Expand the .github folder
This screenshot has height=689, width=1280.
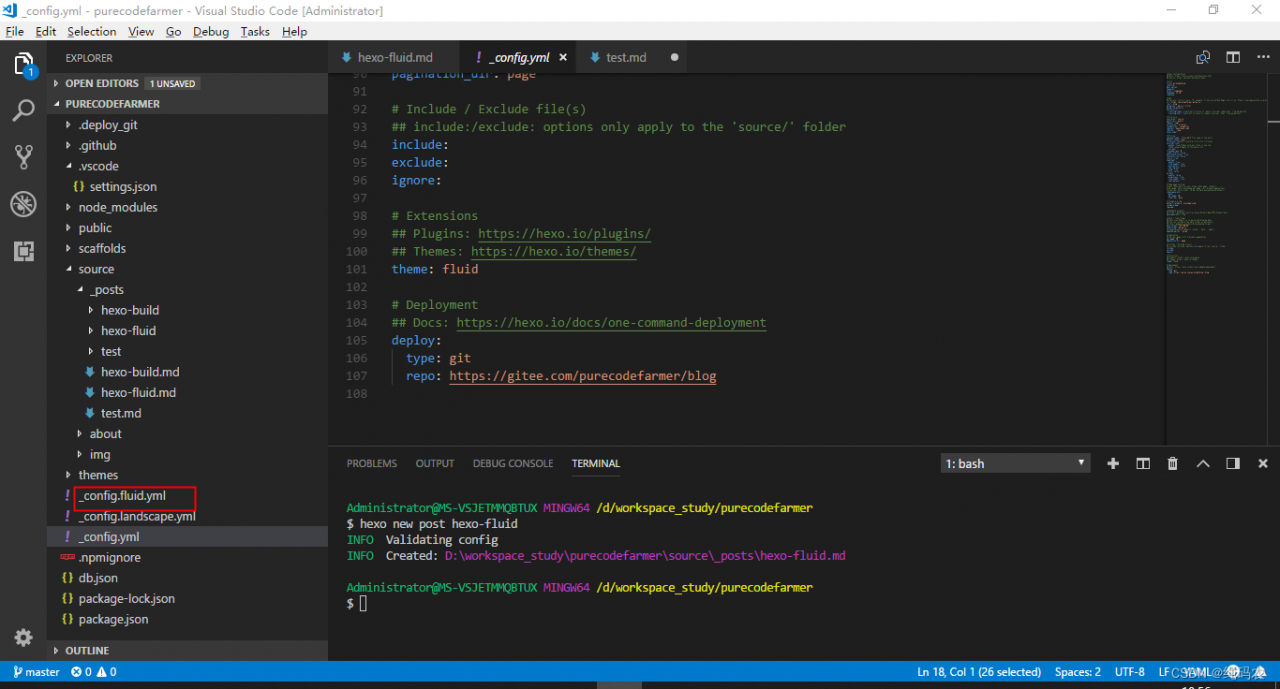point(98,145)
